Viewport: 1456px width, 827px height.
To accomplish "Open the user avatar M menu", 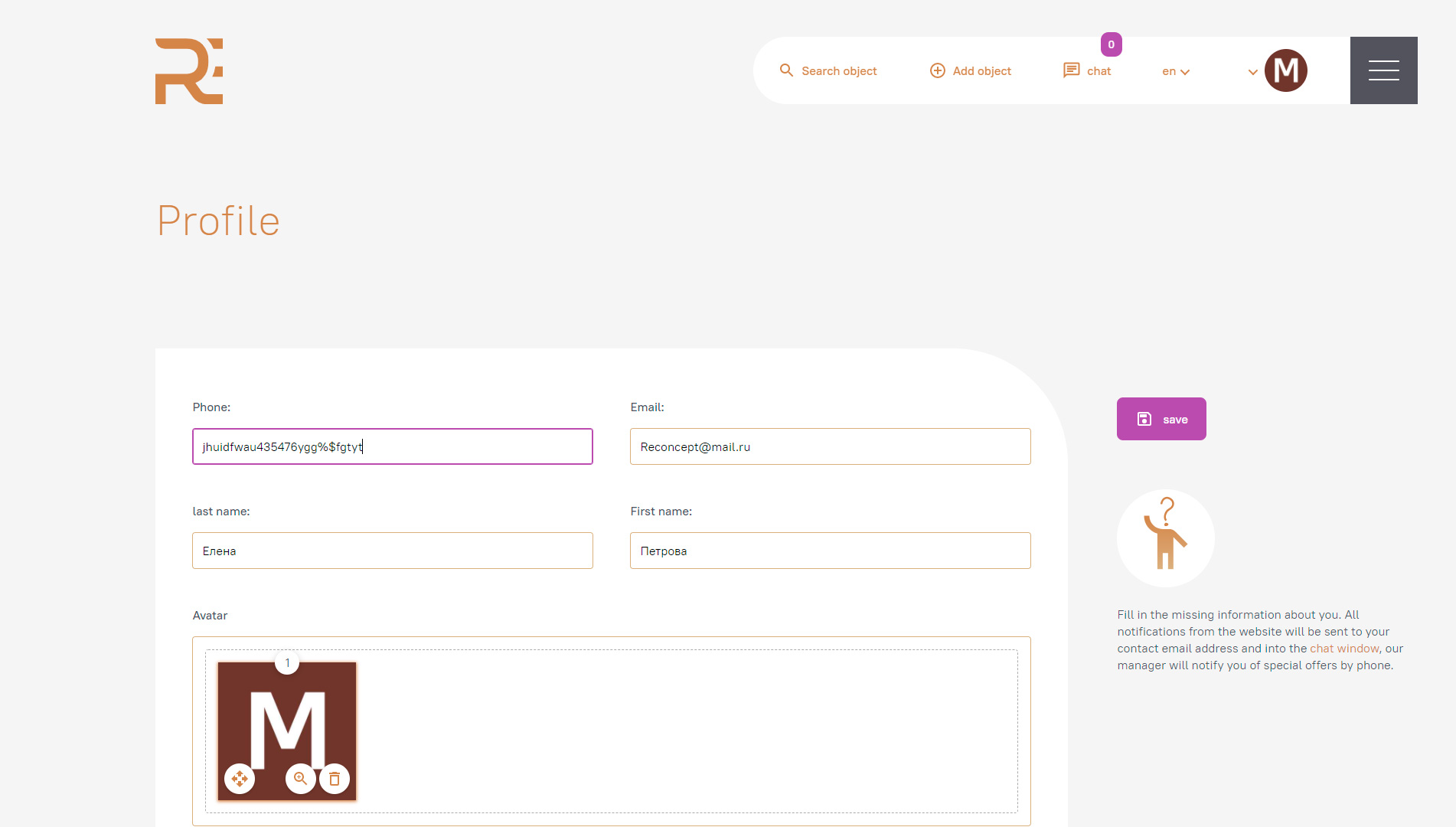I will (1286, 70).
